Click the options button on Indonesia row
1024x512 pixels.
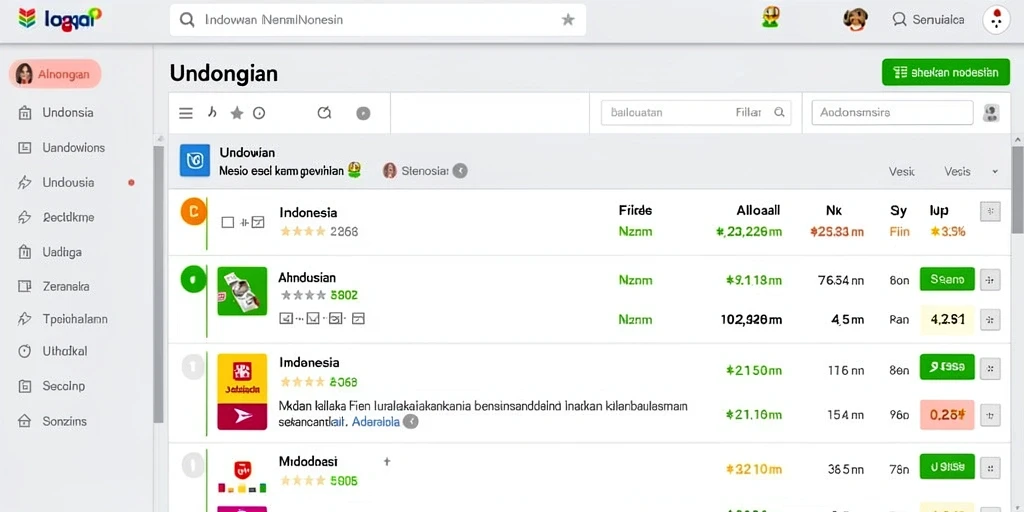[x=991, y=211]
